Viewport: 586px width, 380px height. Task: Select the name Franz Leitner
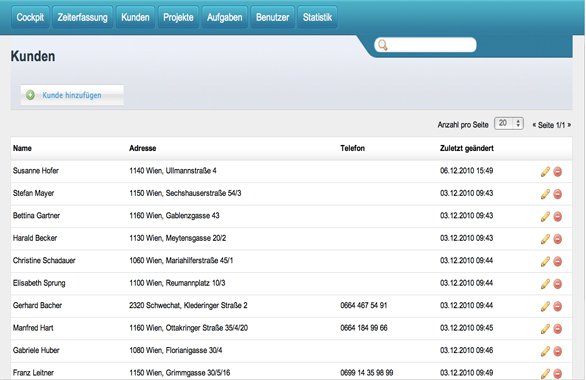[x=33, y=373]
